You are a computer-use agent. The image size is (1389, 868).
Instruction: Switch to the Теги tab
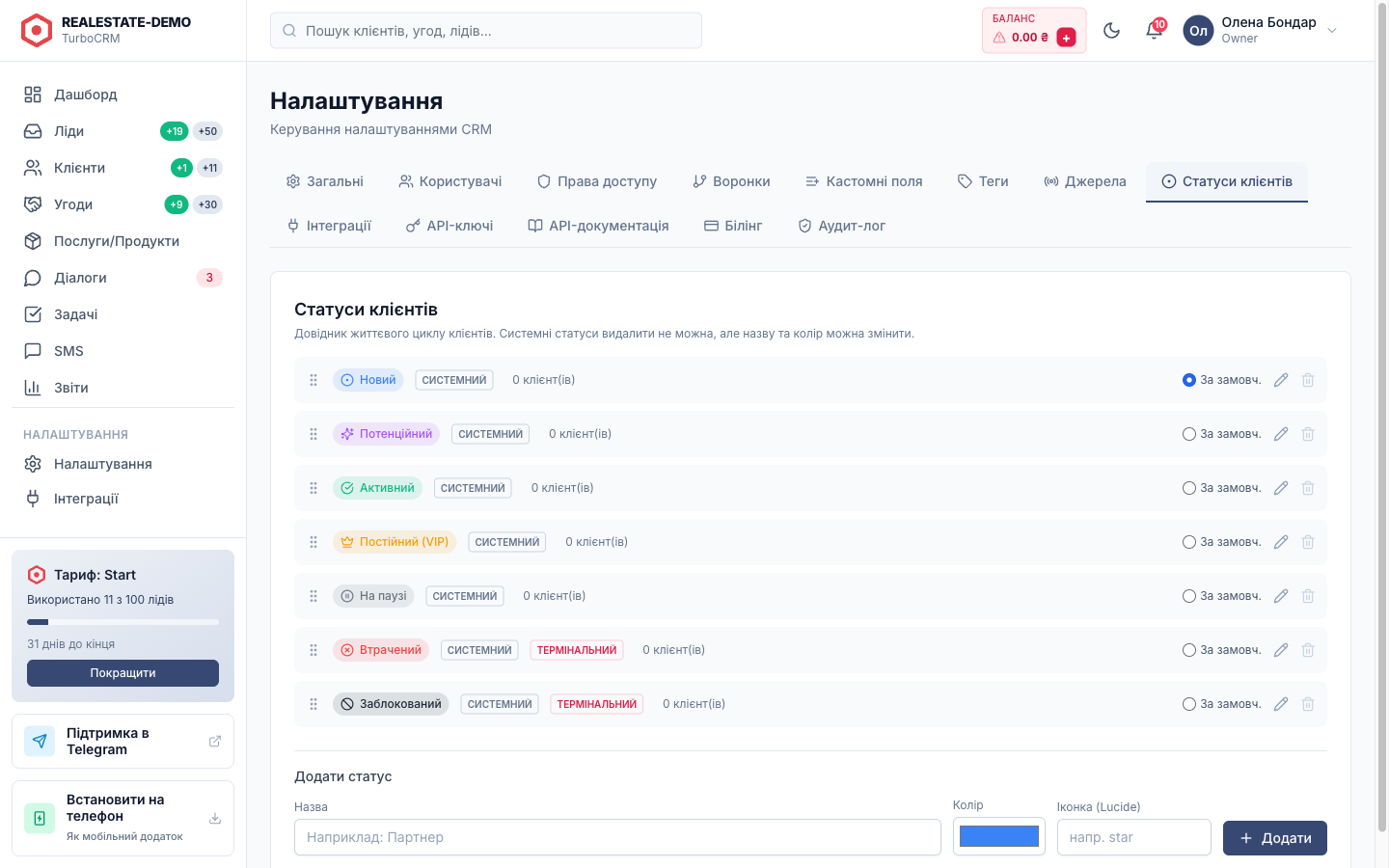[983, 181]
